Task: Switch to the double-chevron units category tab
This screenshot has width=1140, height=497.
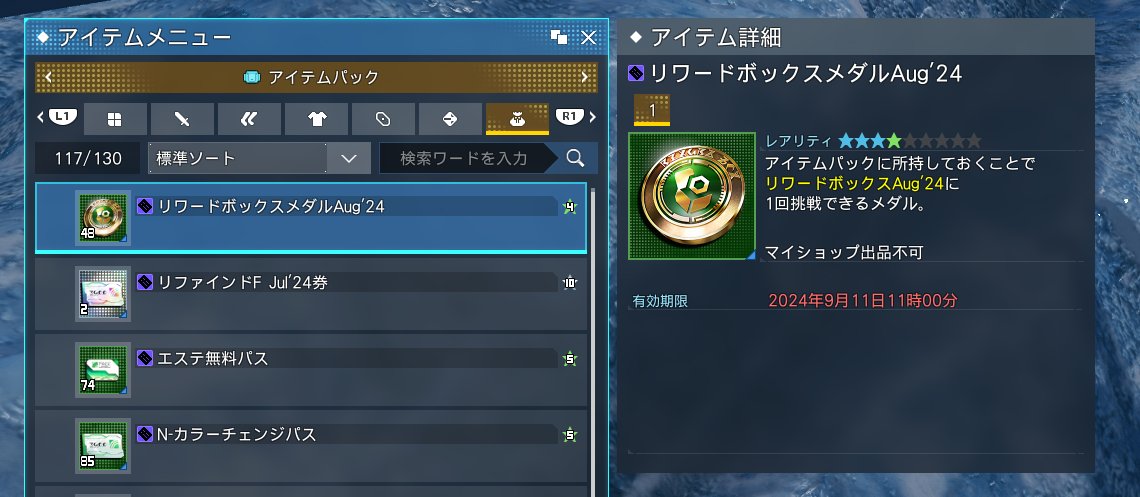Action: pyautogui.click(x=249, y=119)
